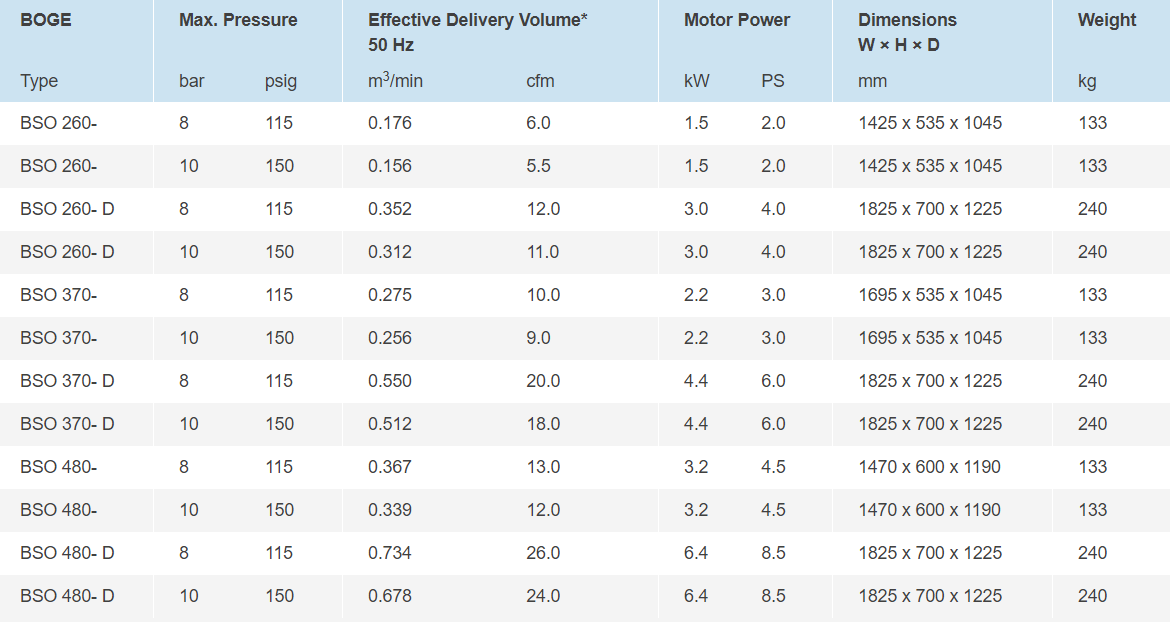Select the Type subheader label

39,81
